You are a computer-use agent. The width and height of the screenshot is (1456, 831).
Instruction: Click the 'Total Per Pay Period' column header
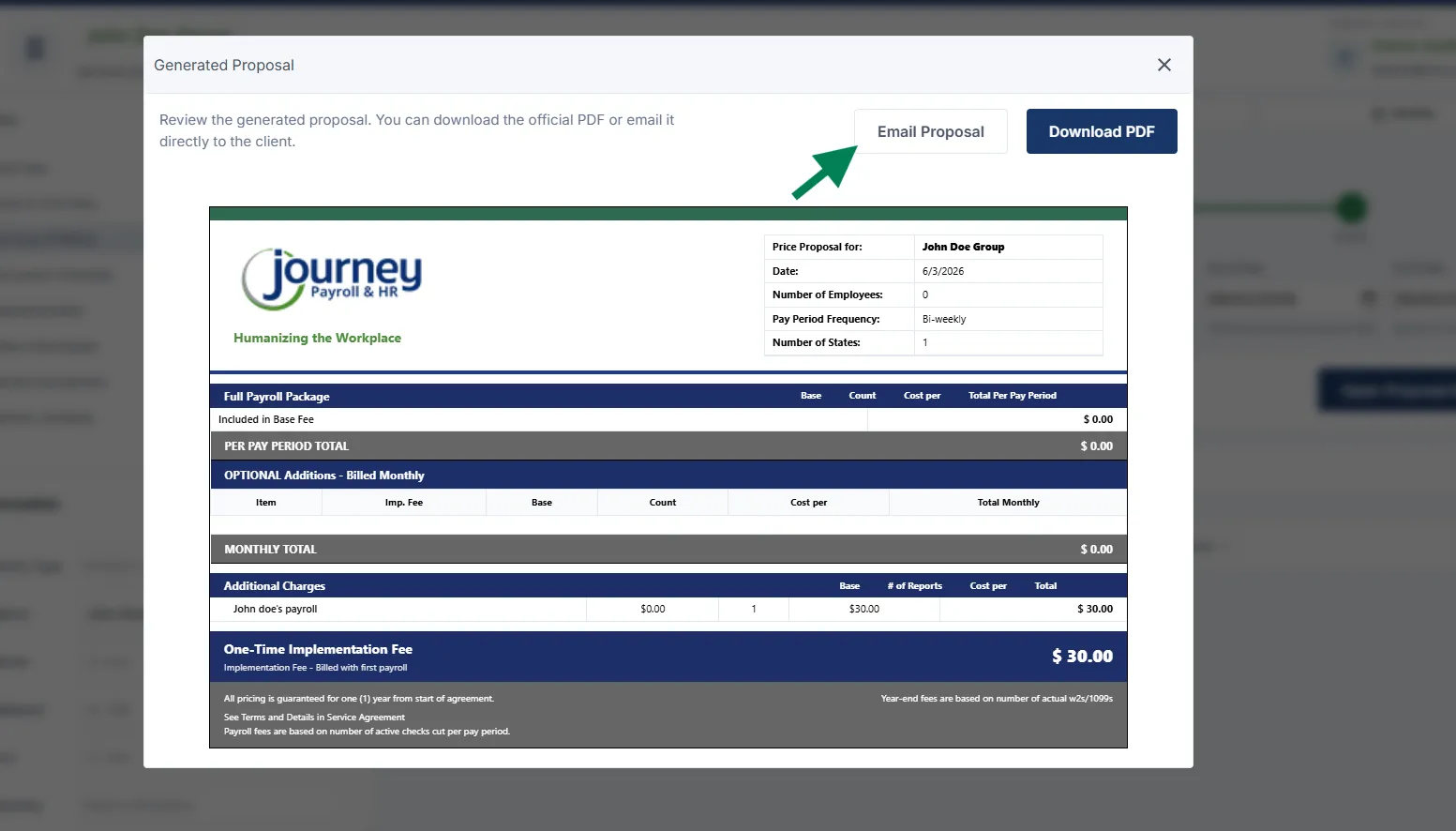coord(1013,396)
